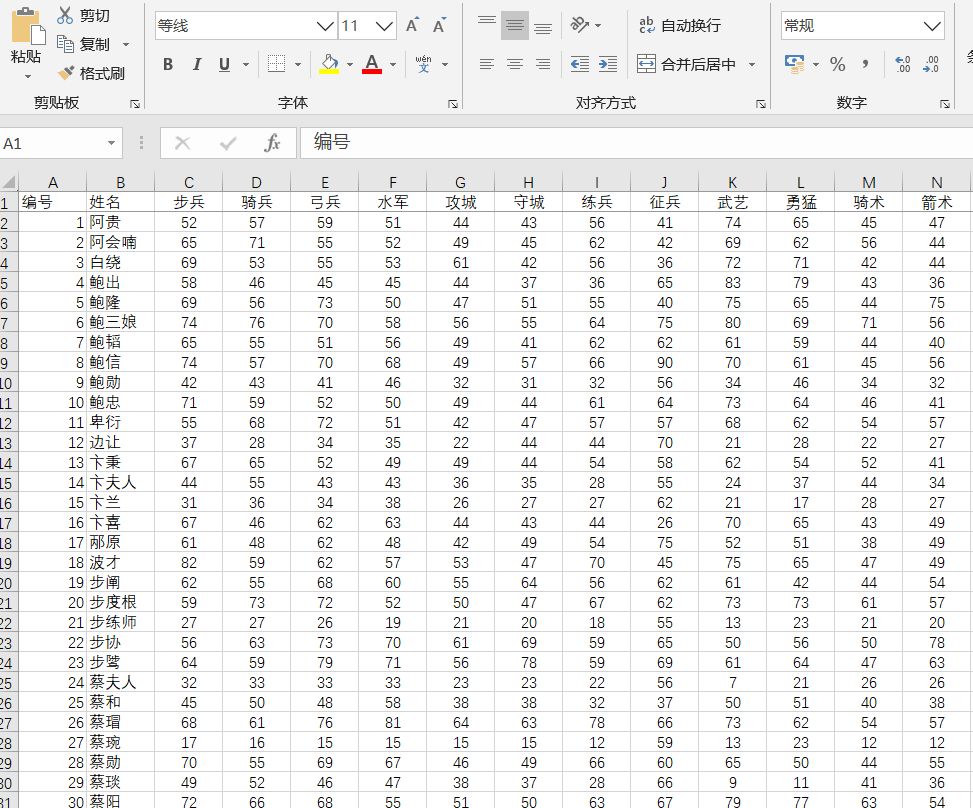The image size is (973, 808).
Task: Open number (数字) dialog launcher
Action: click(944, 104)
